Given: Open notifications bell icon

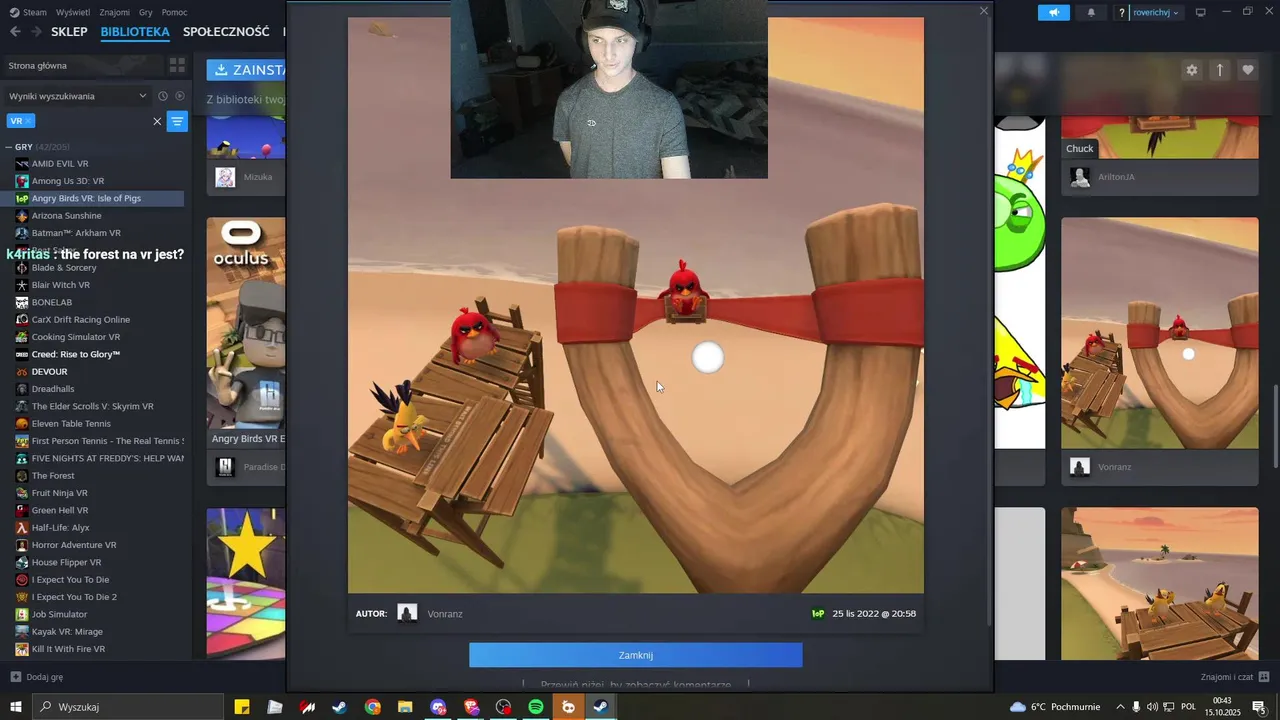Looking at the screenshot, I should click(1091, 12).
